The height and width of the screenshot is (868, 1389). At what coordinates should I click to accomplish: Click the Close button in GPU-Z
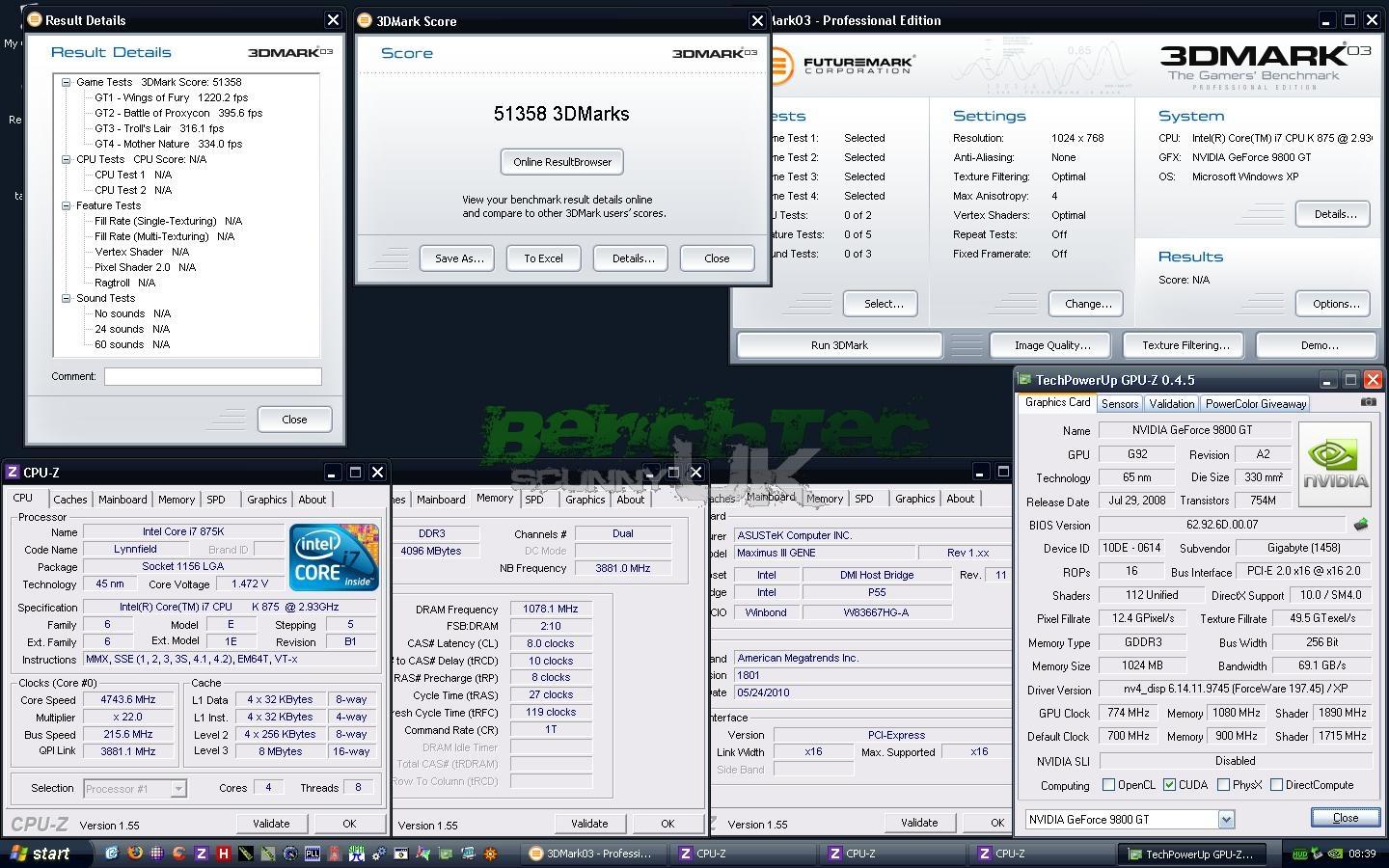pyautogui.click(x=1345, y=818)
